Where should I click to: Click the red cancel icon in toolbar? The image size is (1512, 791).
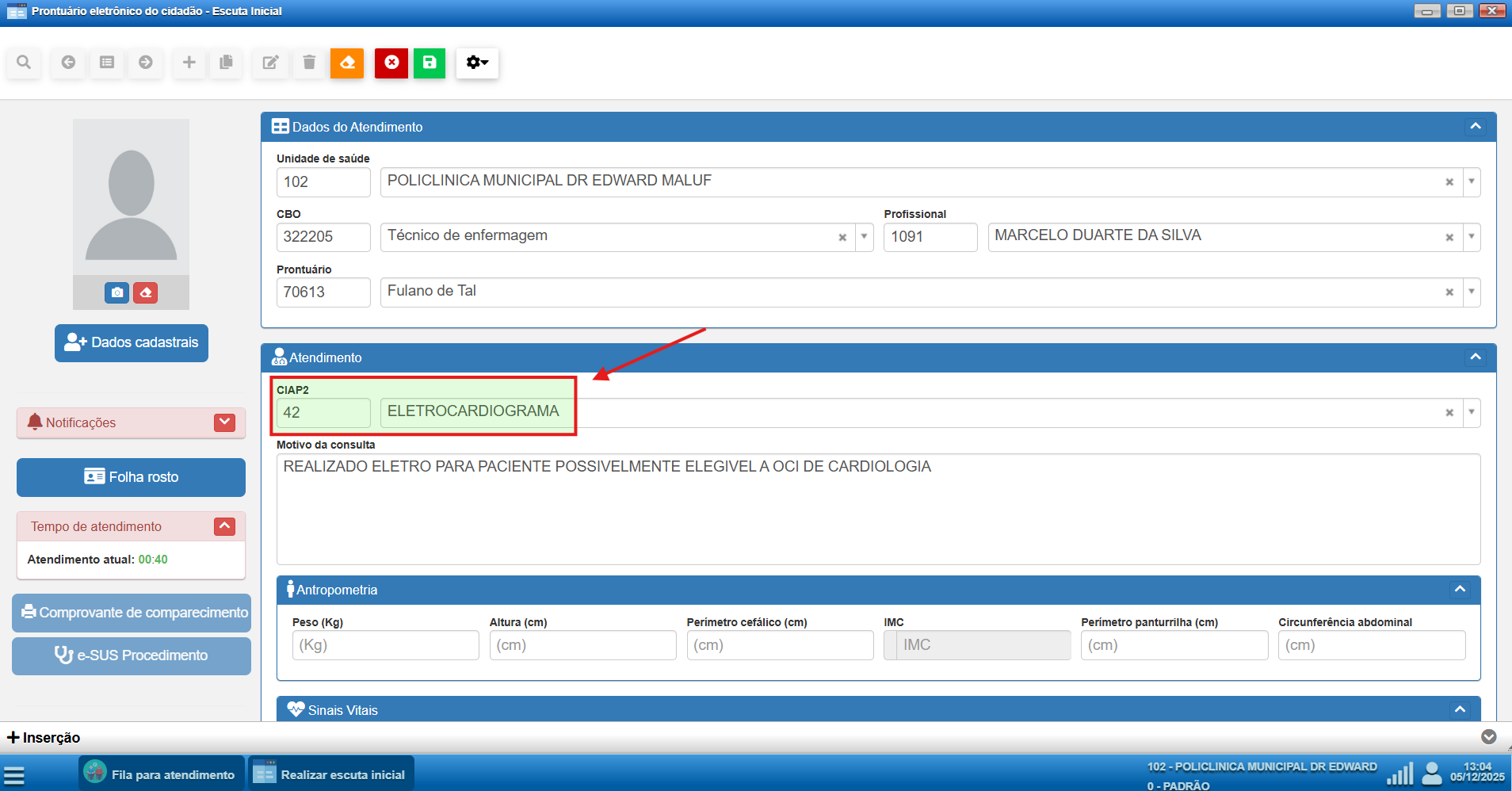[391, 63]
